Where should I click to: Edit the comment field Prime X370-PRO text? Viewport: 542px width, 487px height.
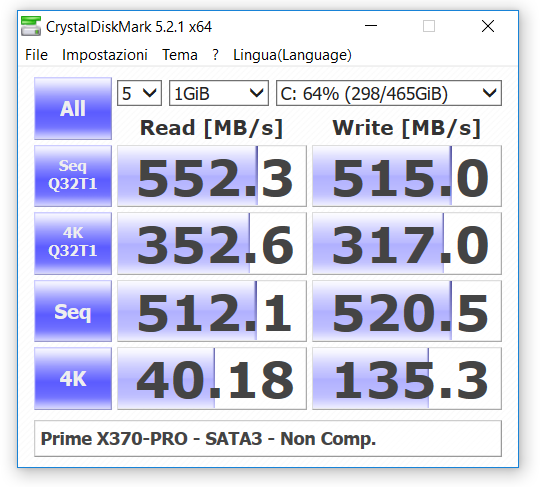(268, 439)
